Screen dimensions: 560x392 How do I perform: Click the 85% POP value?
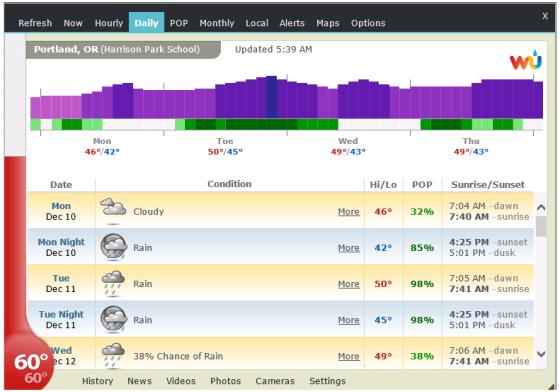pyautogui.click(x=422, y=248)
